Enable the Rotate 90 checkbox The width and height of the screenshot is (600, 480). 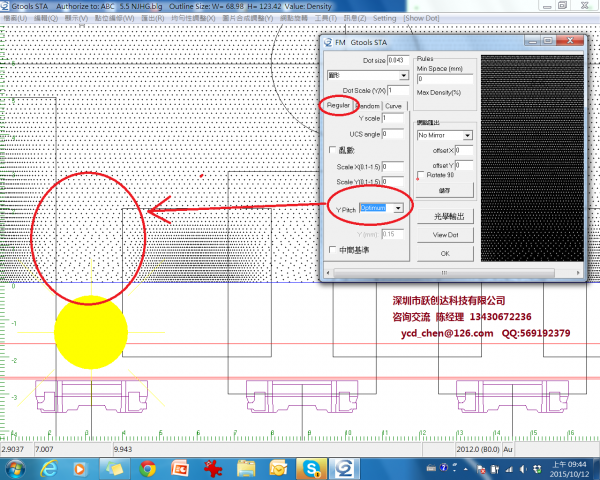(x=420, y=174)
